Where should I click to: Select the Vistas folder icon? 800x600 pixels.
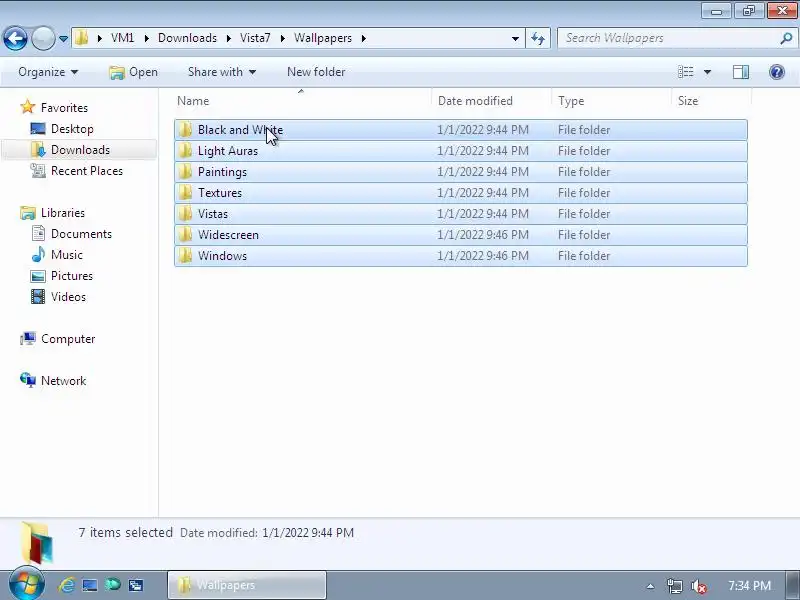pyautogui.click(x=186, y=213)
